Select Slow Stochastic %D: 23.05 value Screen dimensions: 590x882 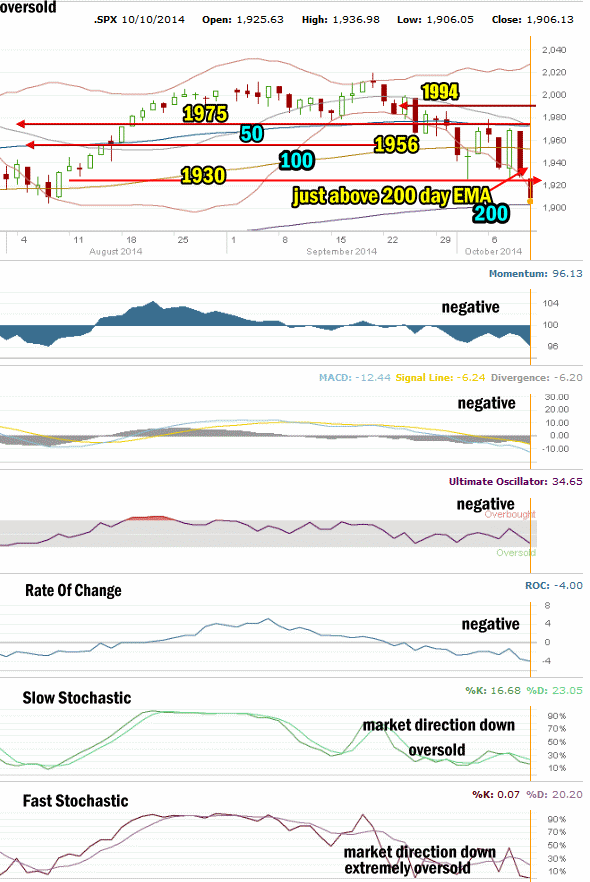pyautogui.click(x=554, y=691)
